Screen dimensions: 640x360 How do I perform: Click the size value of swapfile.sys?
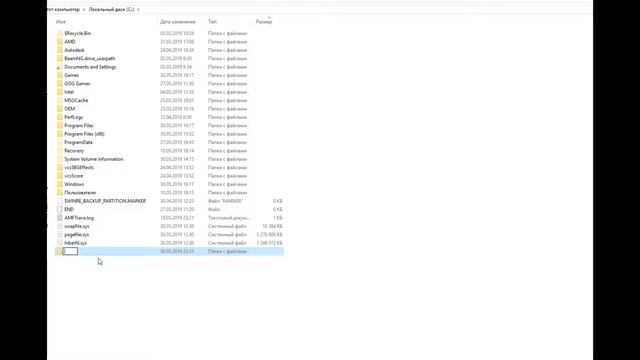tap(272, 226)
